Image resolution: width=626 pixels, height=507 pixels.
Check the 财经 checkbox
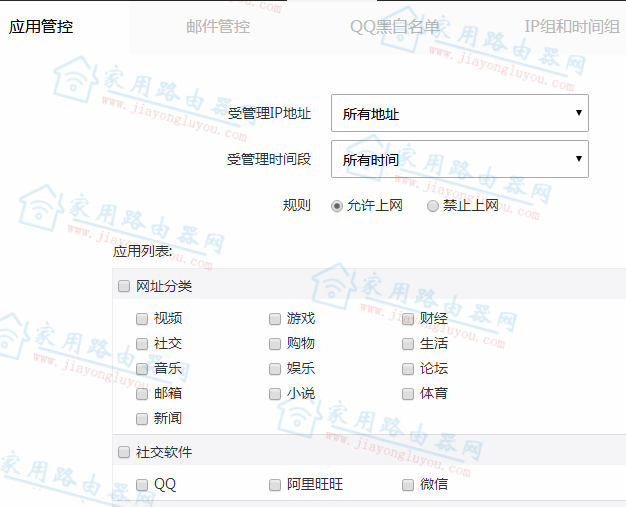tap(408, 319)
